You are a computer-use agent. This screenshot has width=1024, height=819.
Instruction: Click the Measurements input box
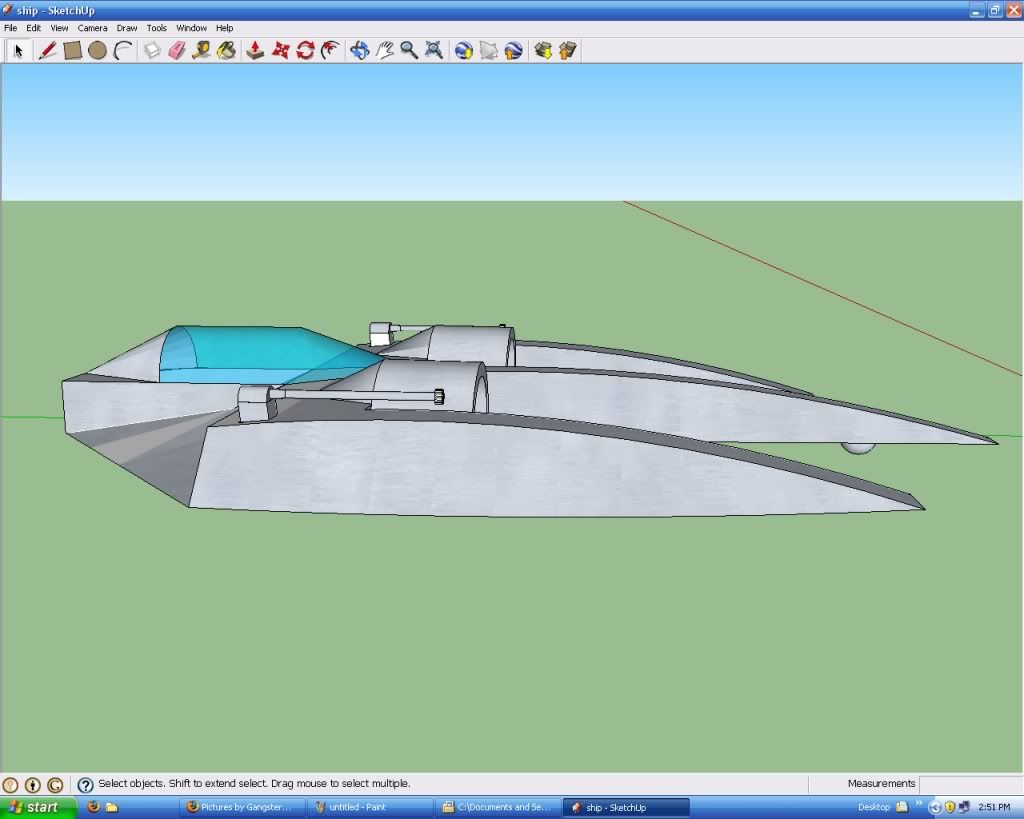coord(970,784)
